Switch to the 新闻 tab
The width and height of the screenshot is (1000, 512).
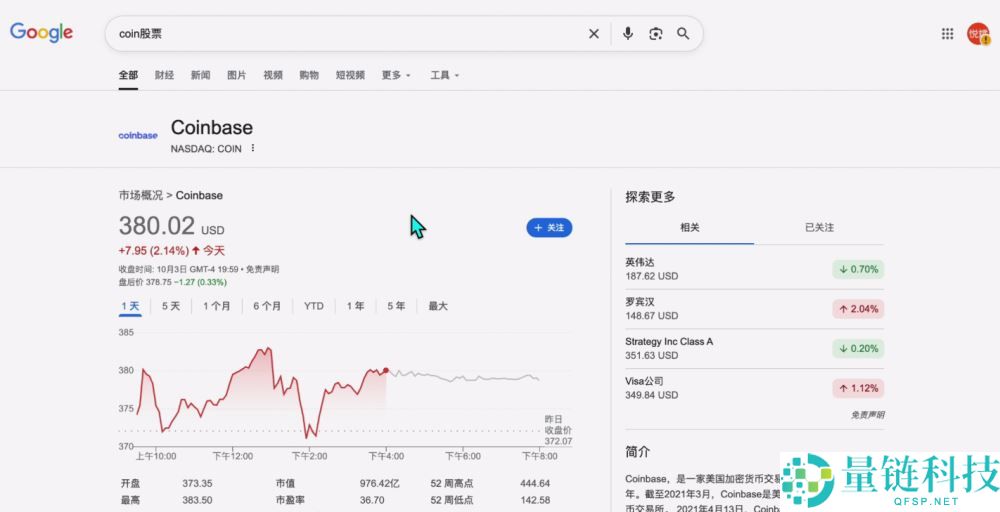(x=200, y=75)
